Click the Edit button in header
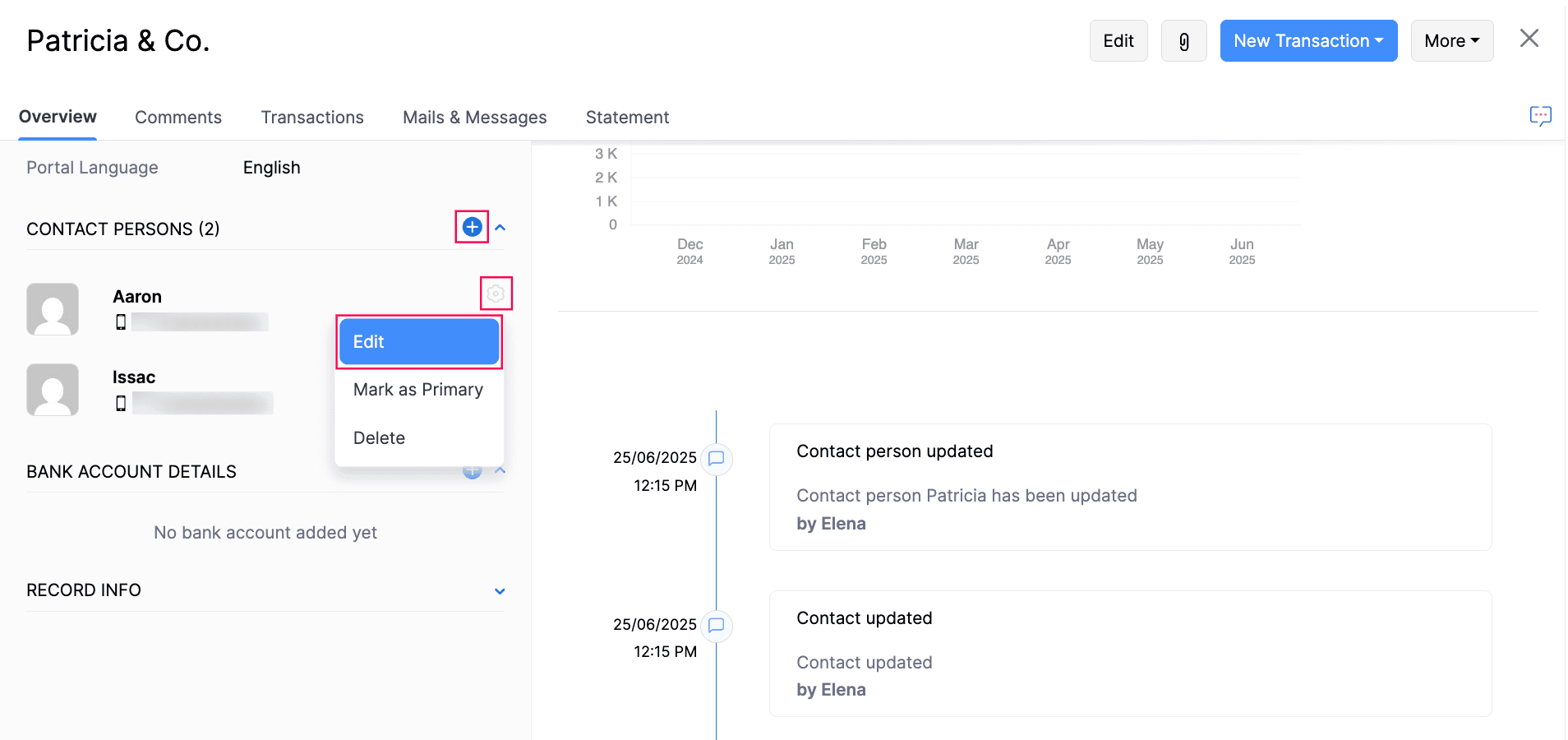Screen dimensions: 1568x740 click(x=1118, y=41)
